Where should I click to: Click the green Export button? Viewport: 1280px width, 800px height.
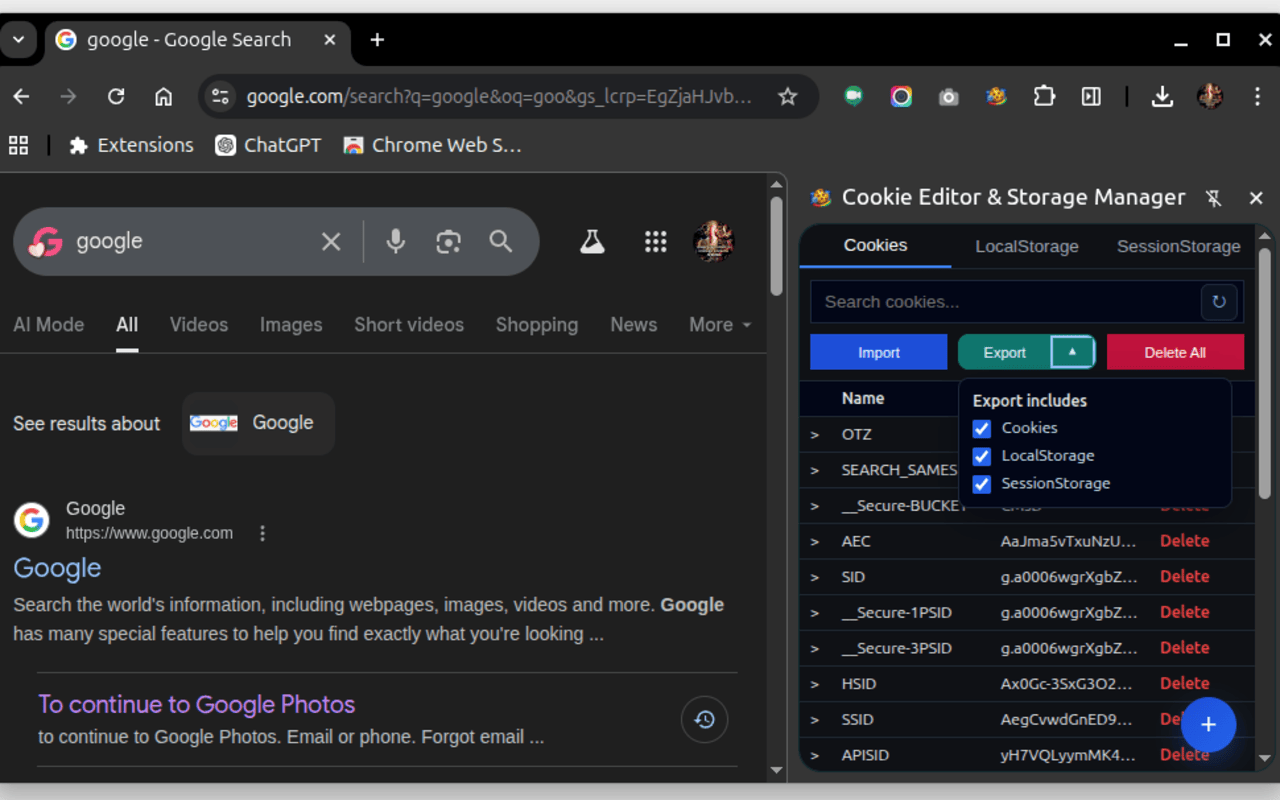click(1004, 352)
